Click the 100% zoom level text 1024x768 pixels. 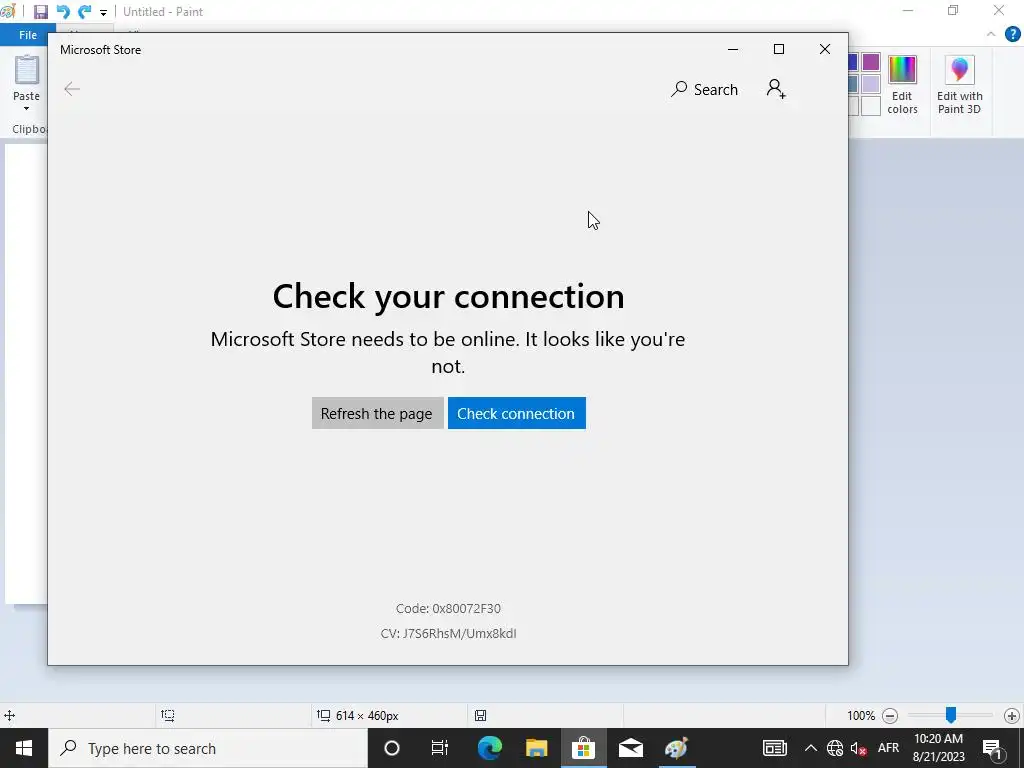point(861,716)
